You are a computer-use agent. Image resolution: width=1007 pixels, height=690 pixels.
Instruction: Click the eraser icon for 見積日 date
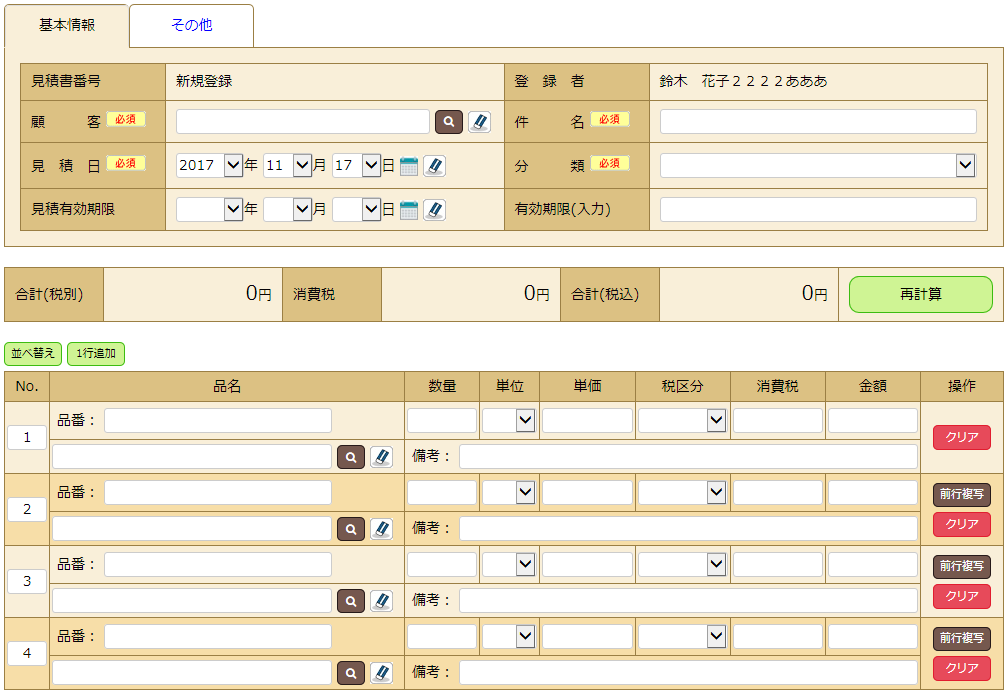tap(434, 166)
